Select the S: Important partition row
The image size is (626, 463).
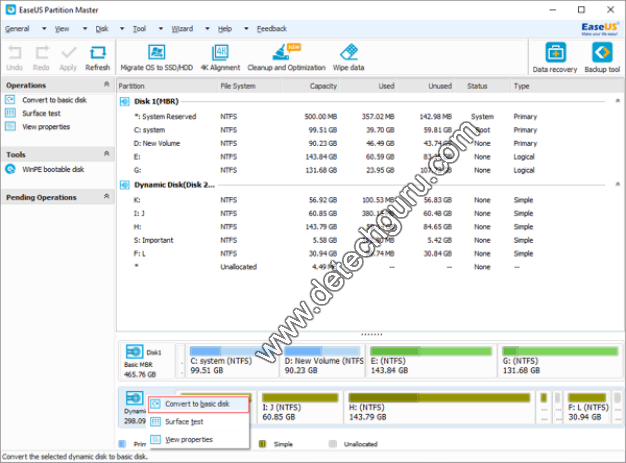[x=369, y=240]
